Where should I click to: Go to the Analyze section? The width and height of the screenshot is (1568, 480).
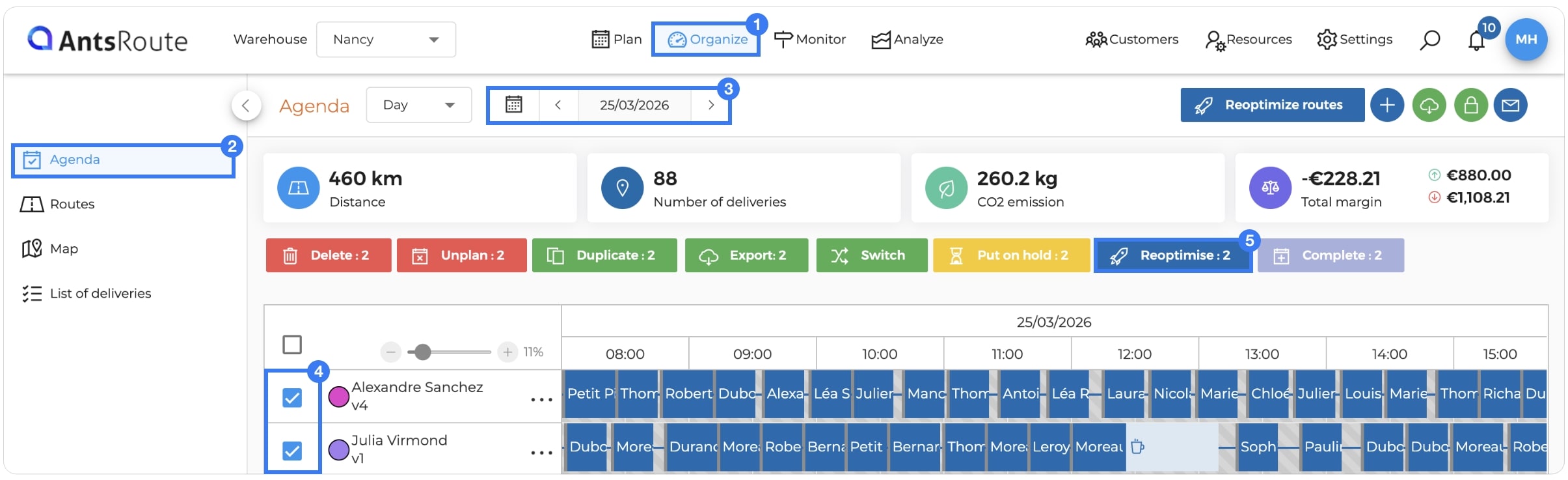(908, 39)
